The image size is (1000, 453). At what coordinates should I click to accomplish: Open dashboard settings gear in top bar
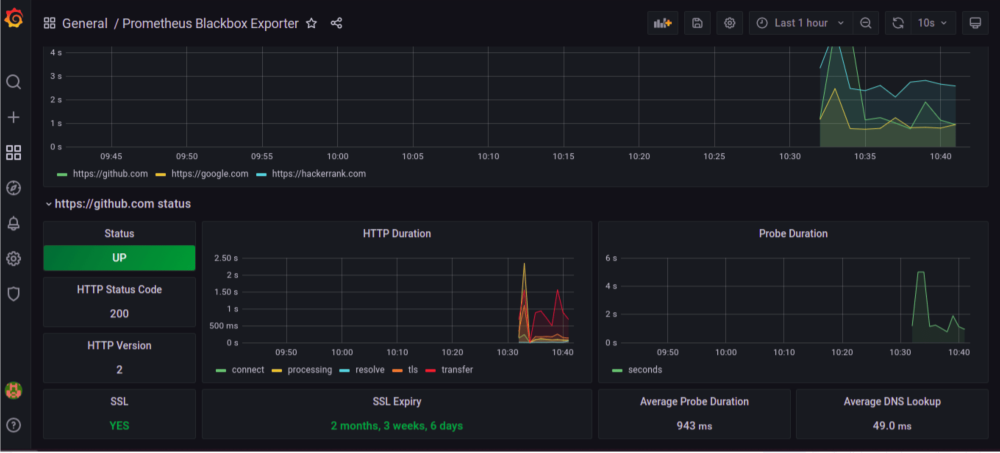[x=730, y=23]
